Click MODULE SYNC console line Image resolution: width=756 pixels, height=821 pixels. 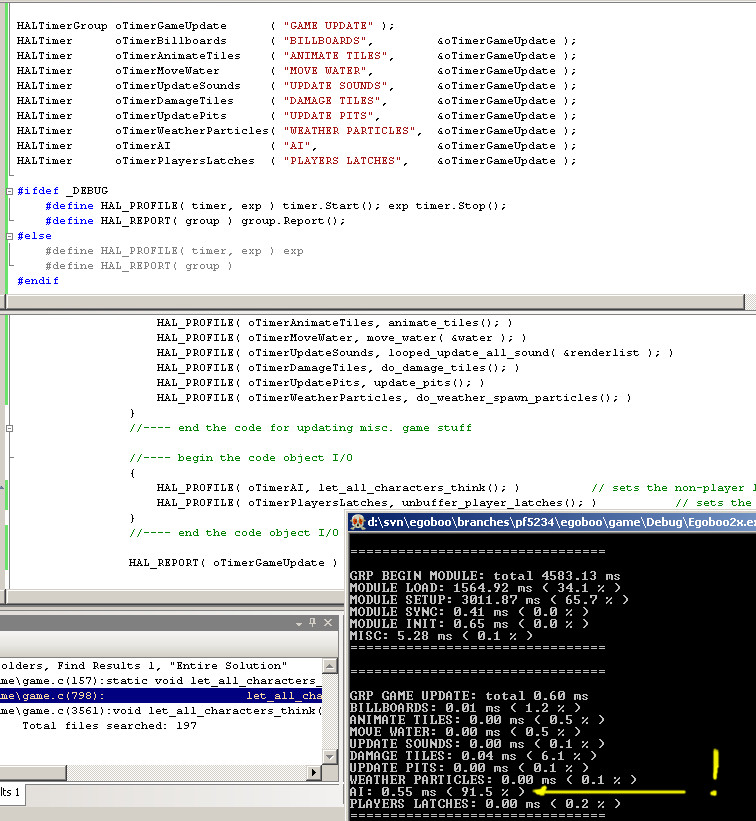[x=470, y=612]
